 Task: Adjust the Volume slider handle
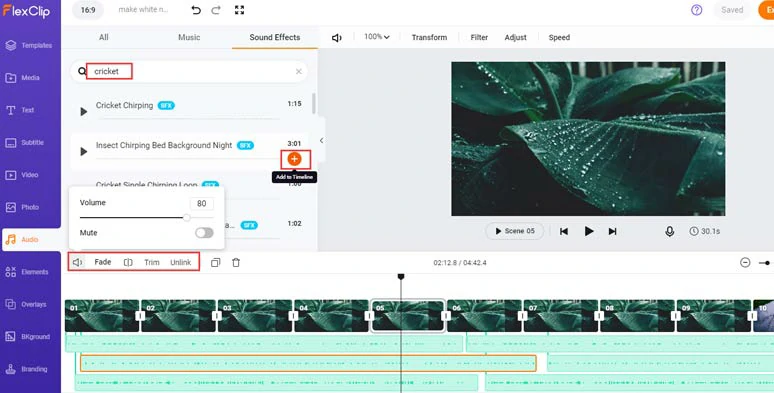click(187, 217)
